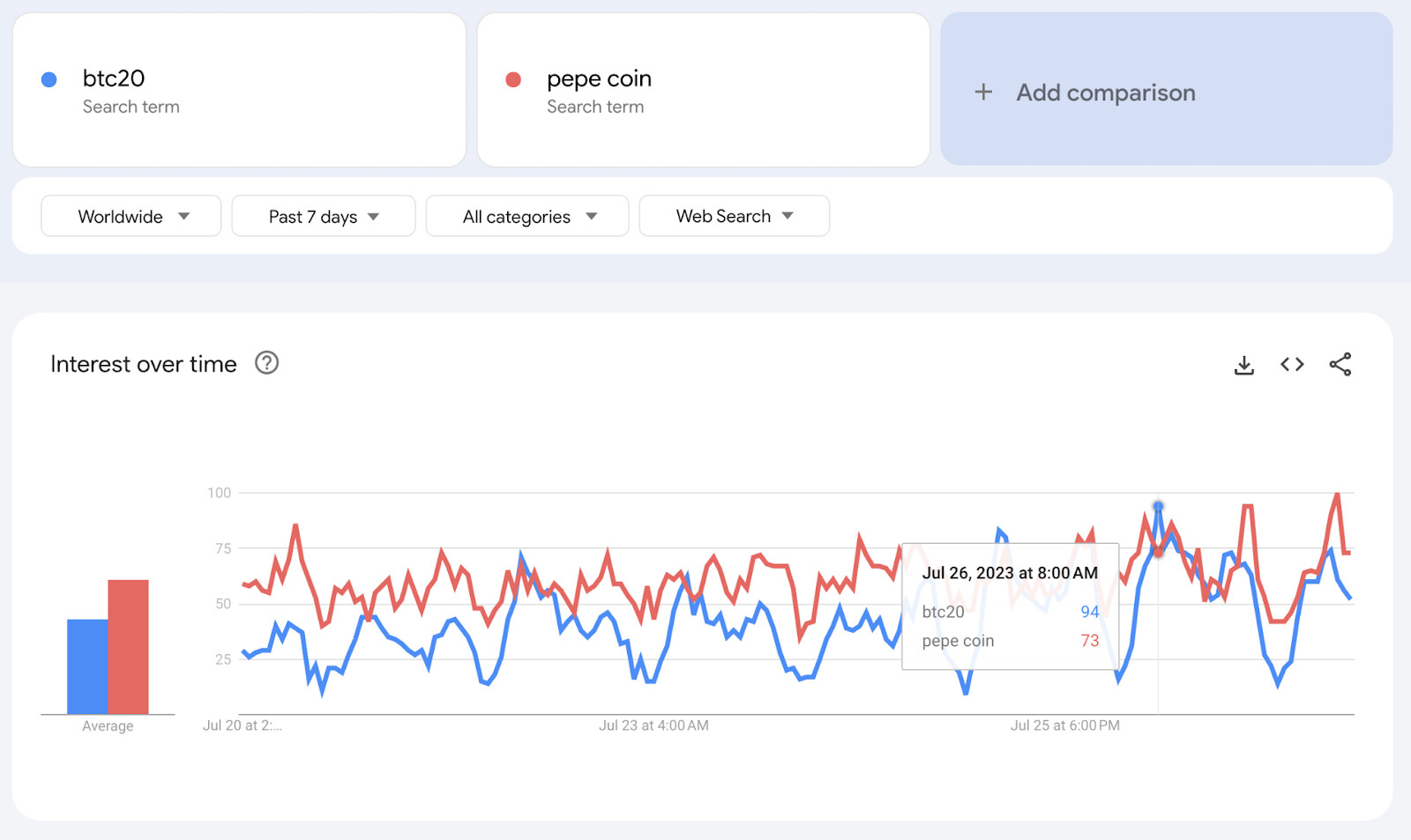Screen dimensions: 1411x840
Task: Click the blue btc20 color dot
Action: 49,80
